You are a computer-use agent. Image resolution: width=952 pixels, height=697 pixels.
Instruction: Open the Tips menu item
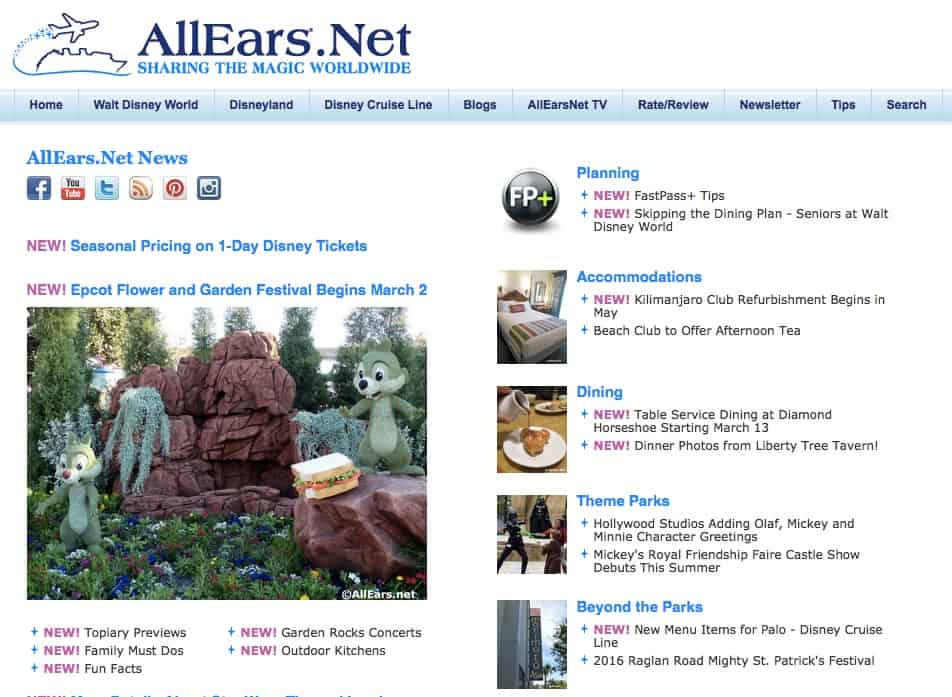click(x=843, y=104)
